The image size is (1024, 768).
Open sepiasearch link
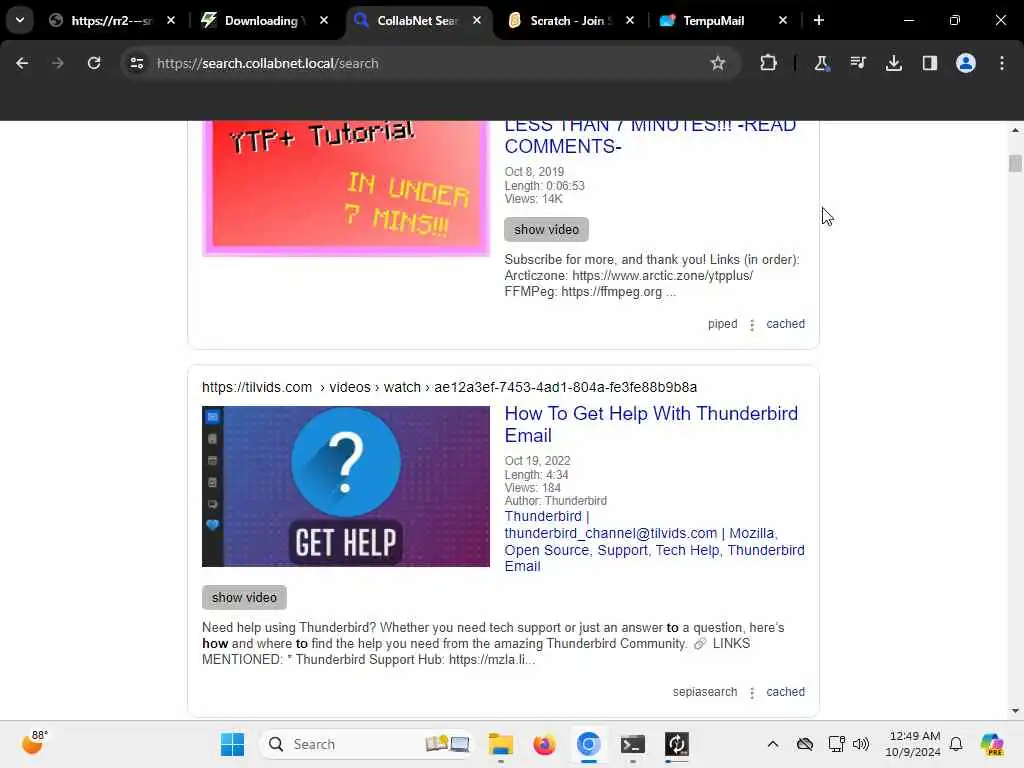pos(705,692)
